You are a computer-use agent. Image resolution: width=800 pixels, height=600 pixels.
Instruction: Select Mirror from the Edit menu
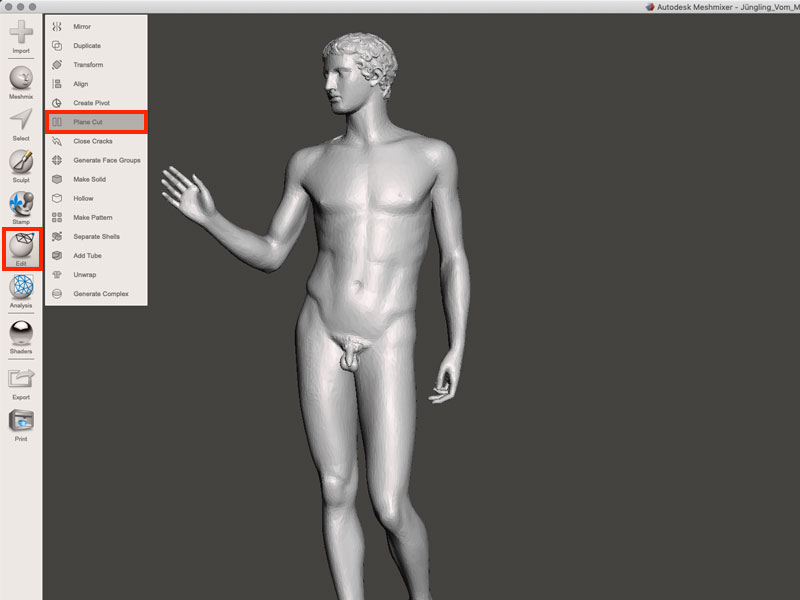pos(82,27)
